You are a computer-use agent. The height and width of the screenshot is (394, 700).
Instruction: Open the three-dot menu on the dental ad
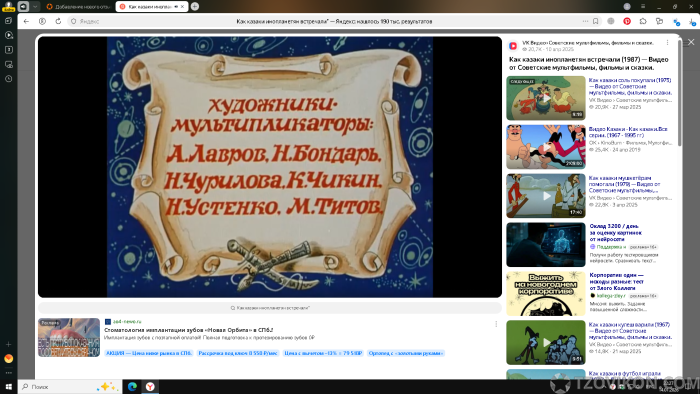(x=496, y=324)
